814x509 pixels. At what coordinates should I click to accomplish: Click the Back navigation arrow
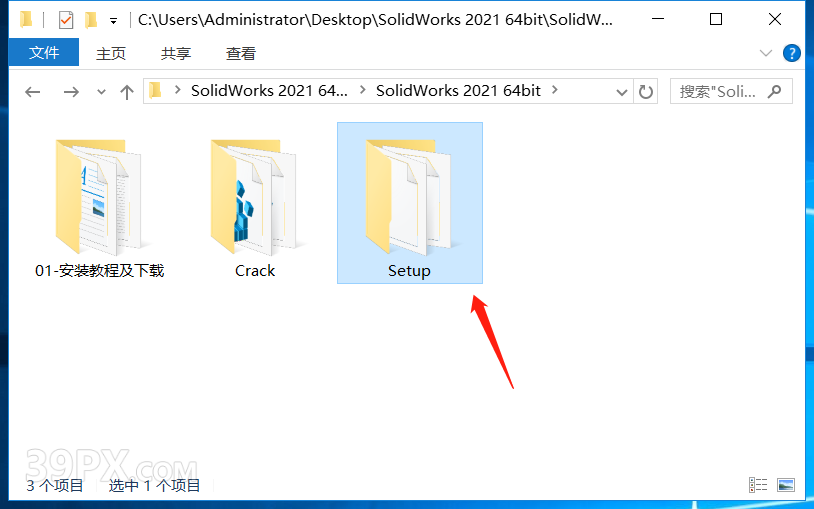tap(33, 92)
